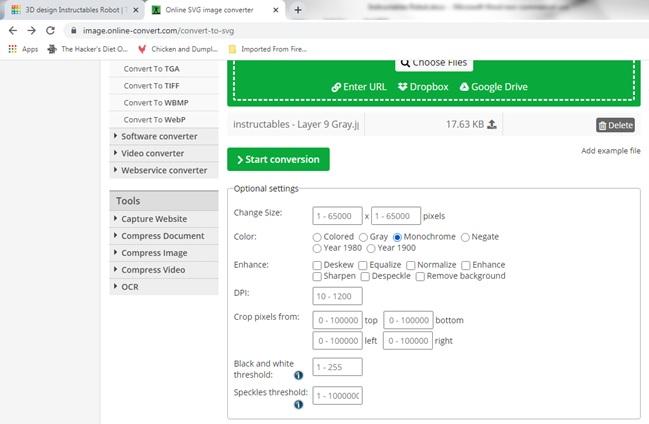Screen dimensions: 649x424
Task: Choose a file from Google Drive
Action: point(494,87)
